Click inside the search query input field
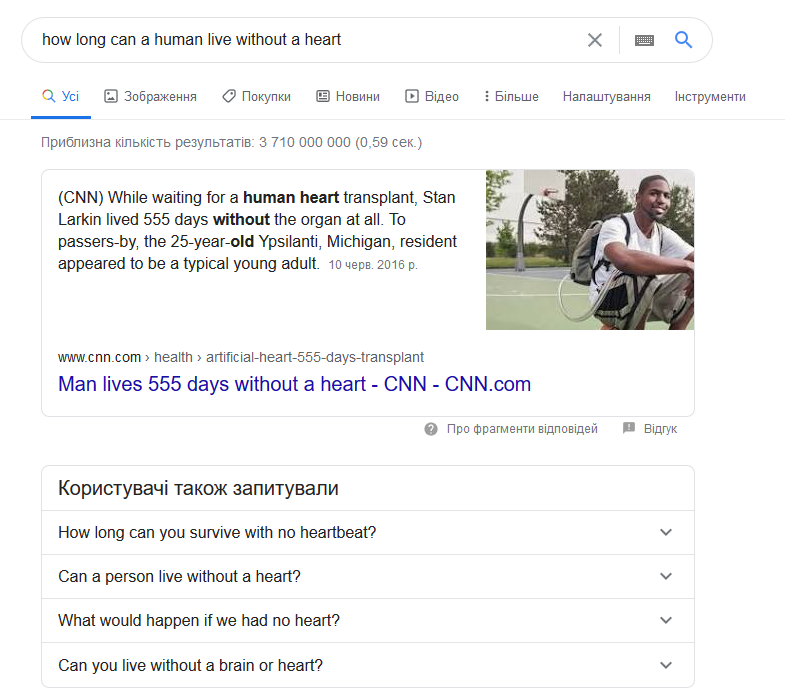785x689 pixels. tap(300, 40)
